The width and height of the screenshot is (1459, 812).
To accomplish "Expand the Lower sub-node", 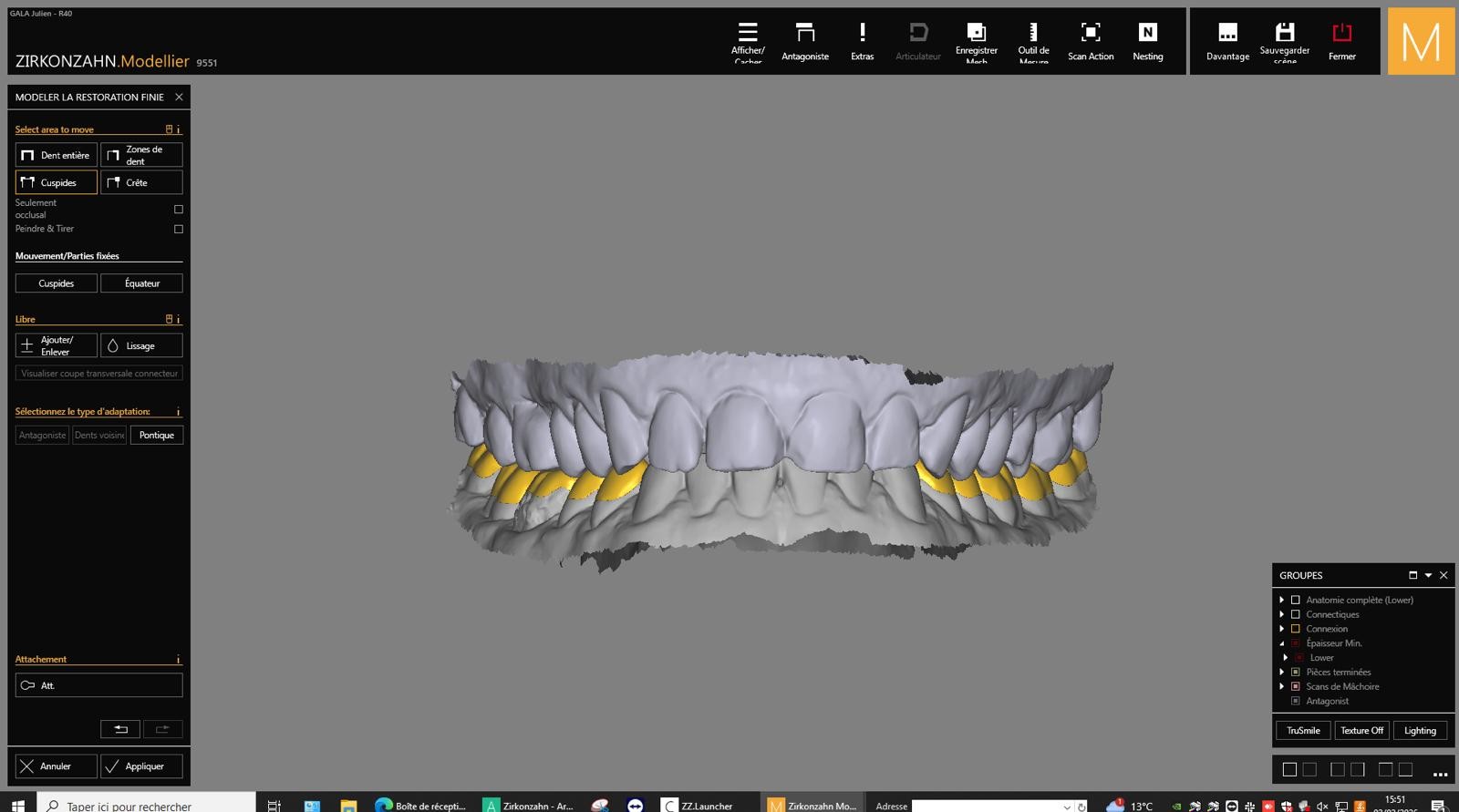I will click(1286, 657).
